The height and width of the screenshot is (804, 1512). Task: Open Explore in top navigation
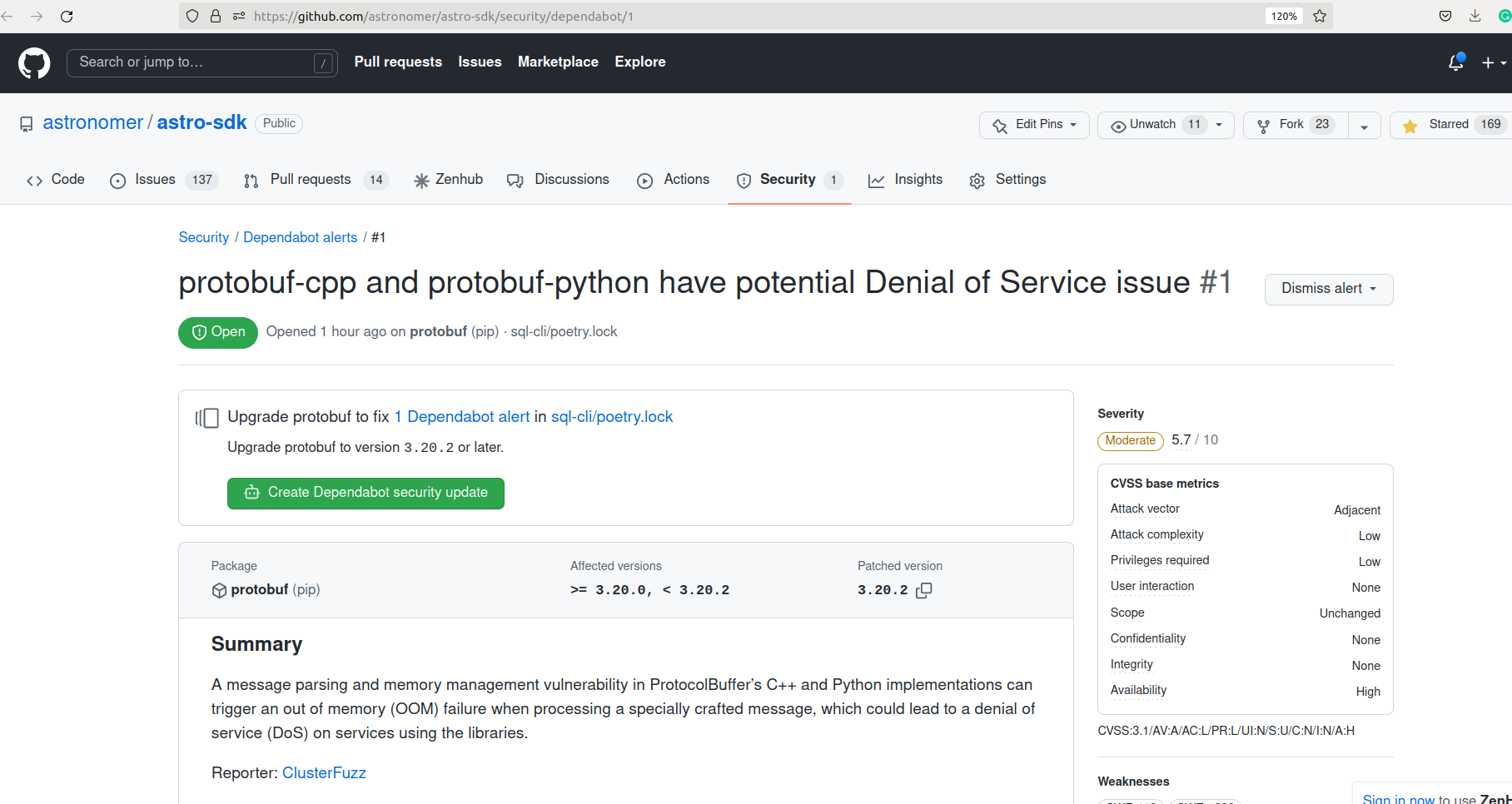pos(640,62)
